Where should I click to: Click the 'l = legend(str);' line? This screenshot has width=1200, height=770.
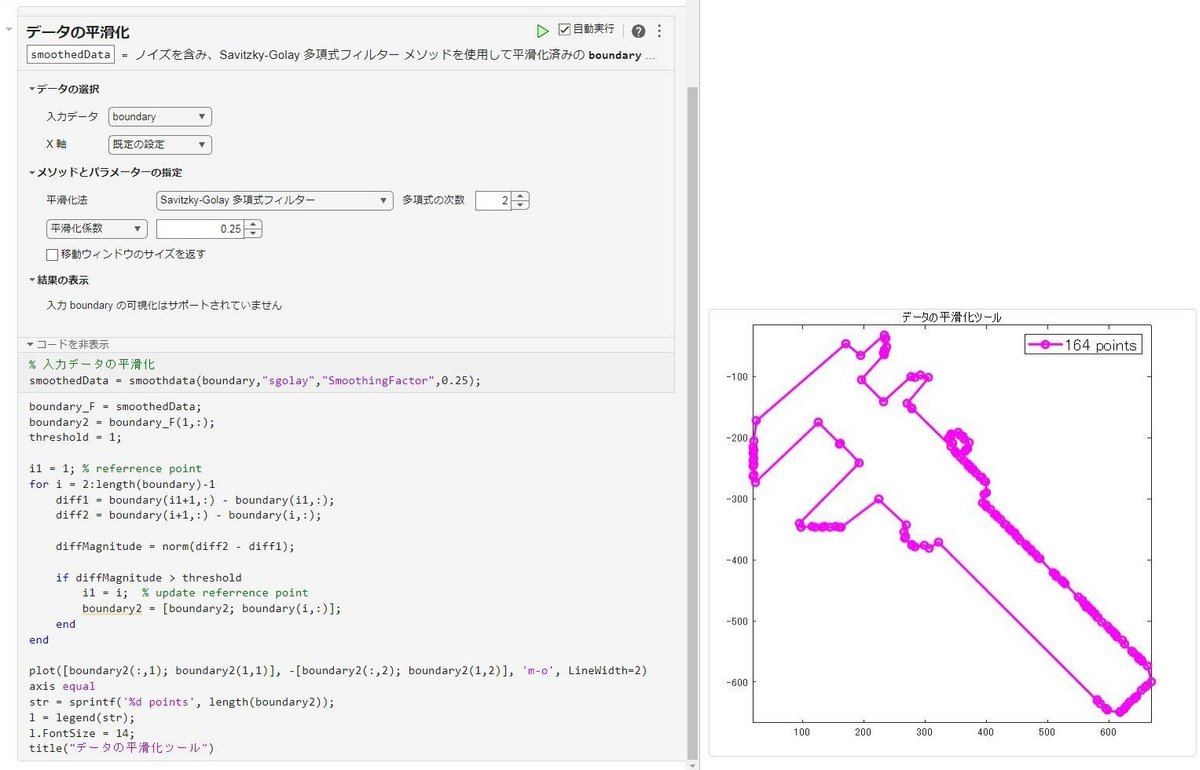pos(82,717)
